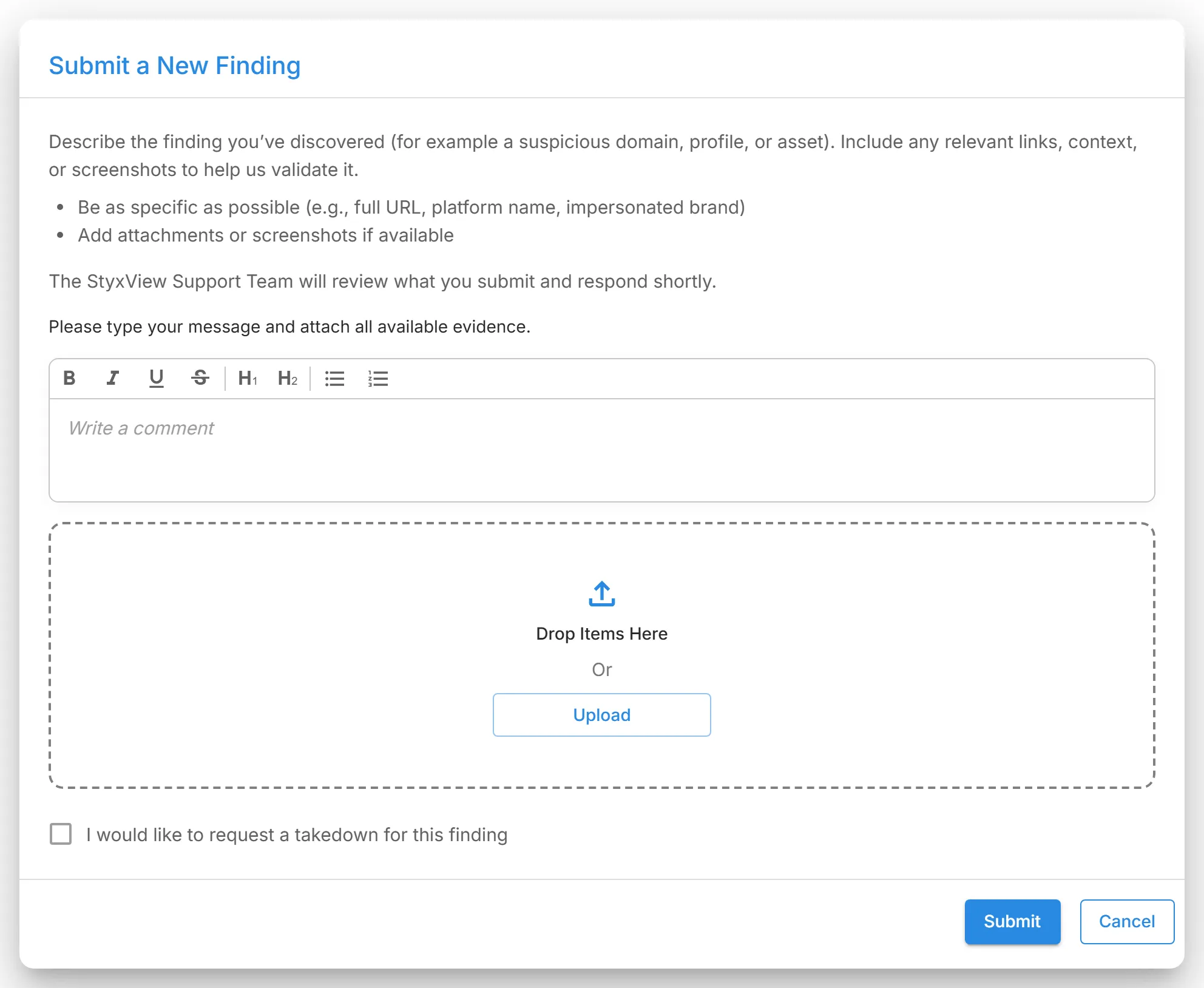The height and width of the screenshot is (988, 1204).
Task: Set text to Heading 2 style
Action: click(x=288, y=378)
